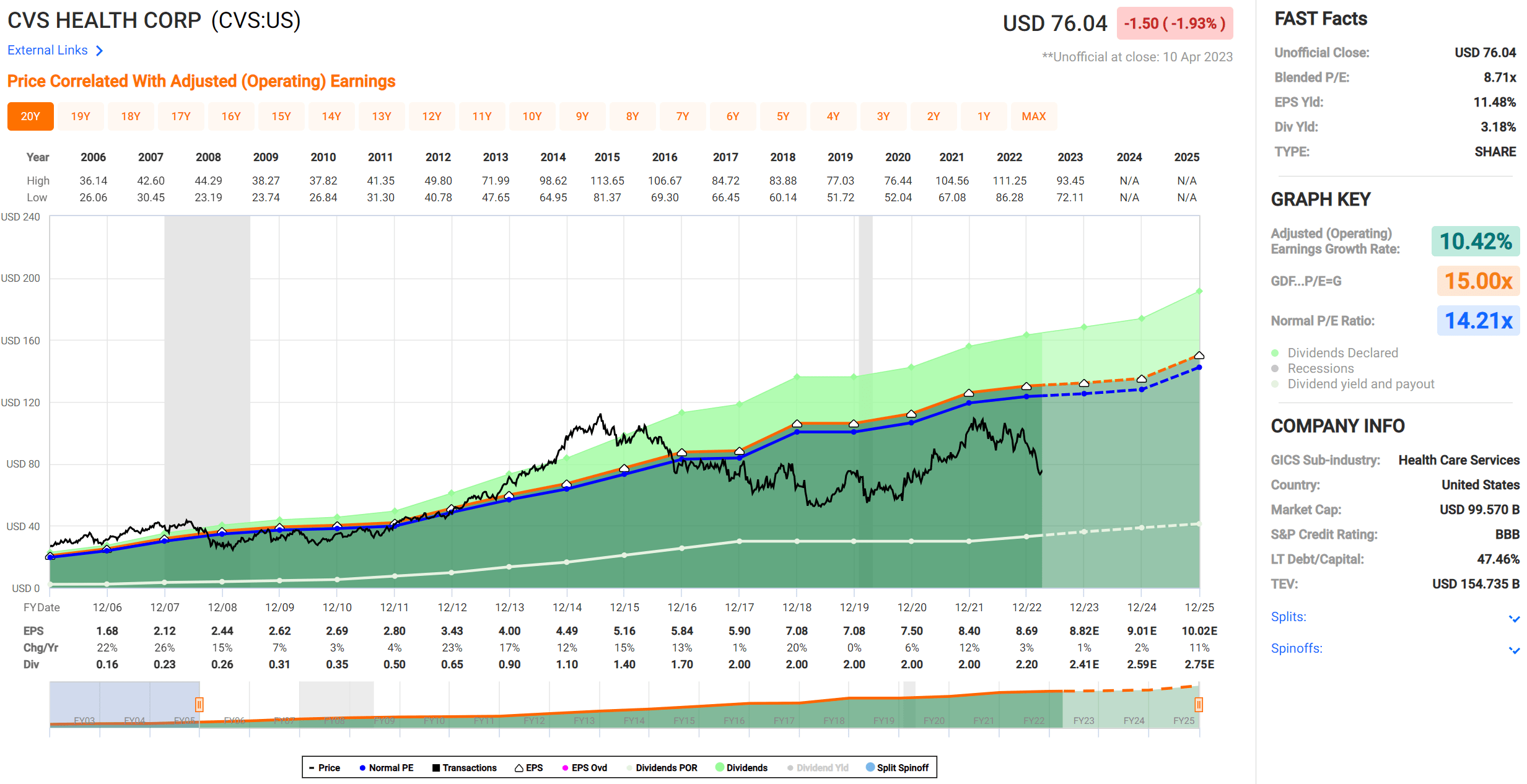Click the FY23 segment in timeline navigator
This screenshot has height=784, width=1527.
click(x=1083, y=720)
